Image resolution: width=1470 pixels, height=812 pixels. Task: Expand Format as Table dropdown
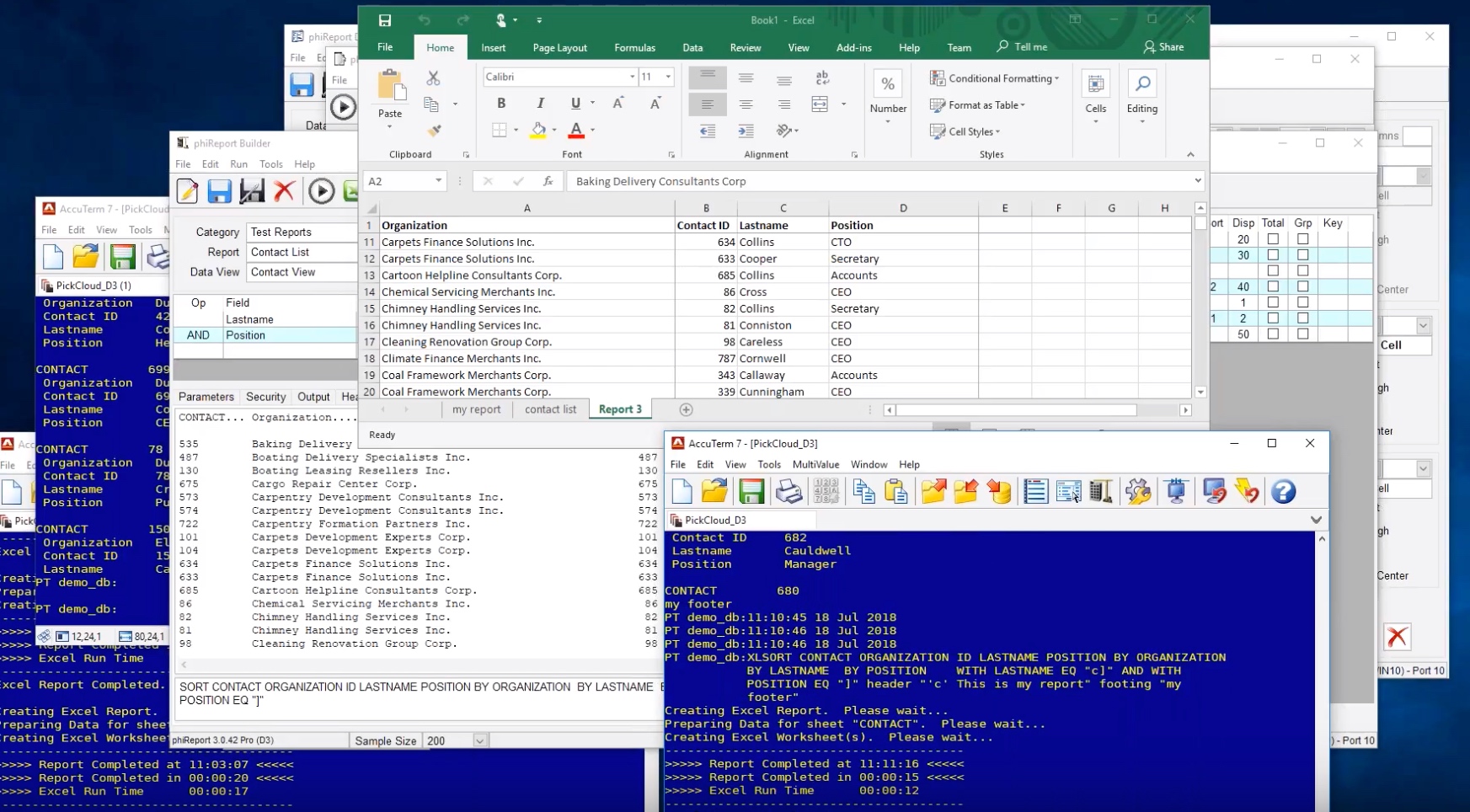(x=1023, y=105)
